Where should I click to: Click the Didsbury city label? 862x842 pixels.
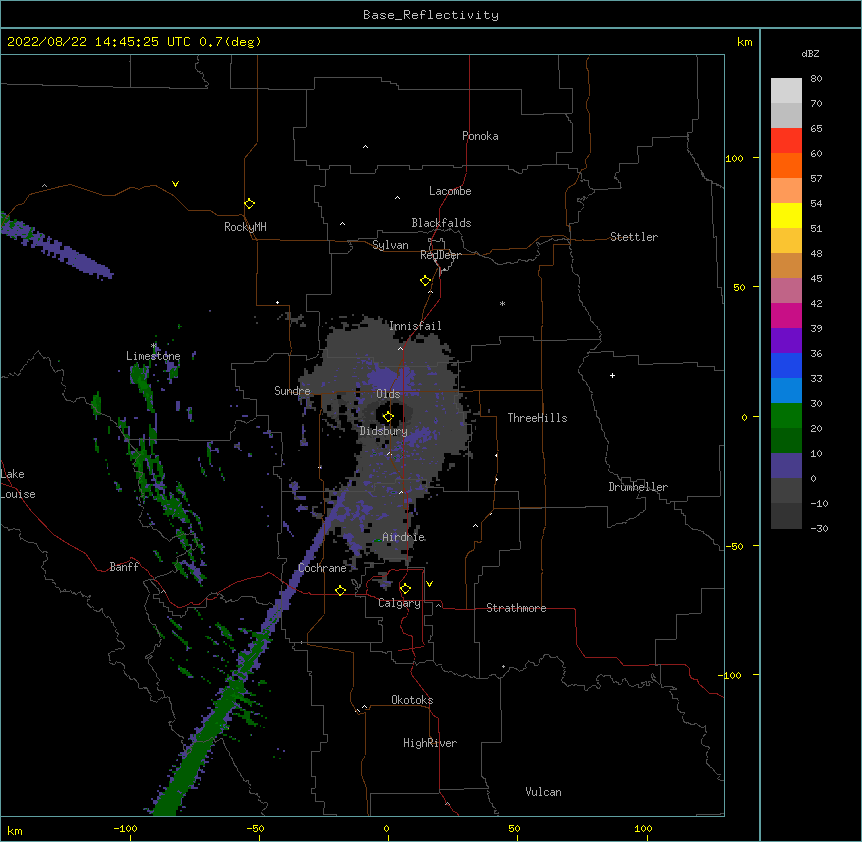384,431
